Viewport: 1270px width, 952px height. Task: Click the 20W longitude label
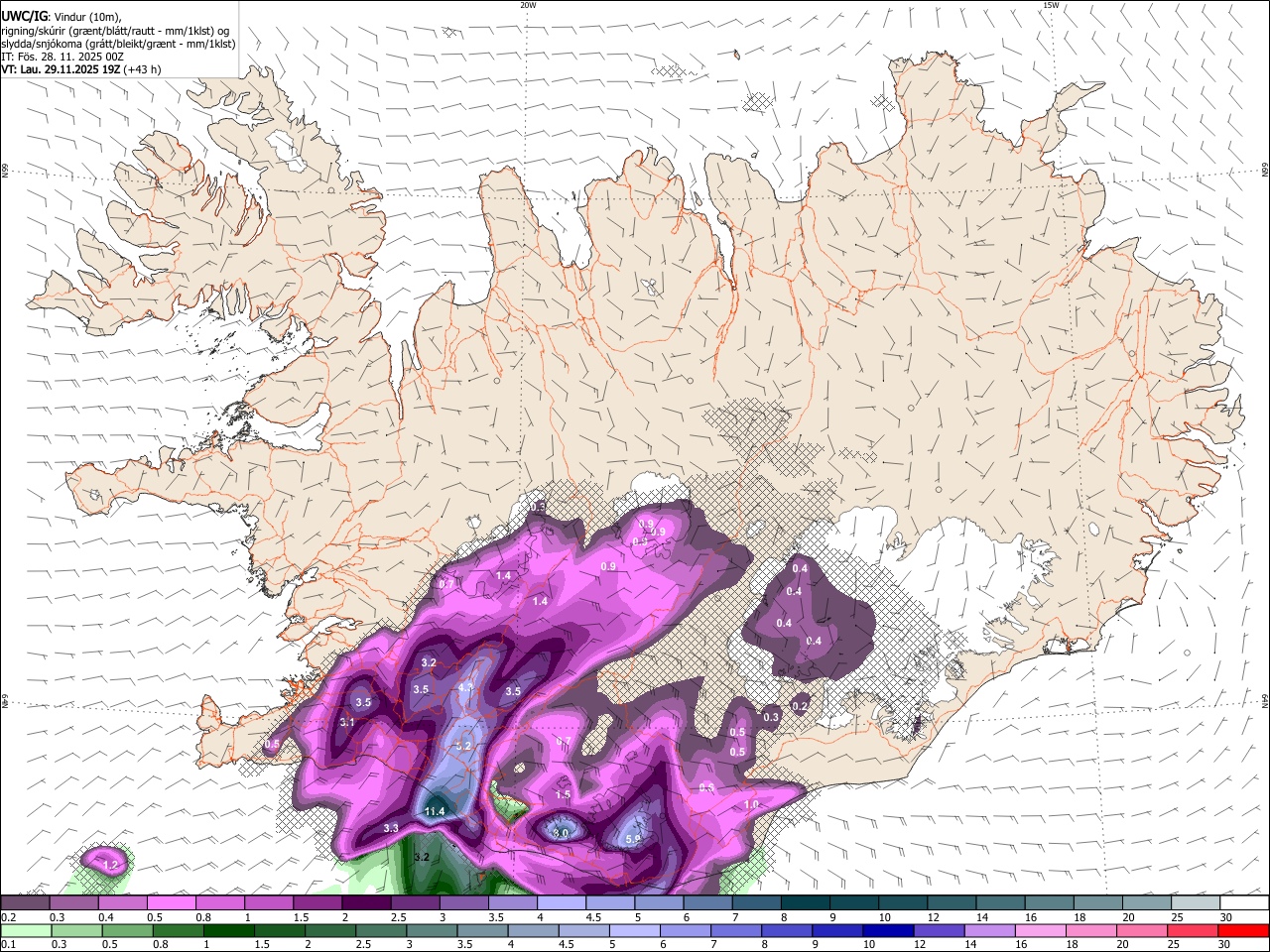[x=528, y=5]
